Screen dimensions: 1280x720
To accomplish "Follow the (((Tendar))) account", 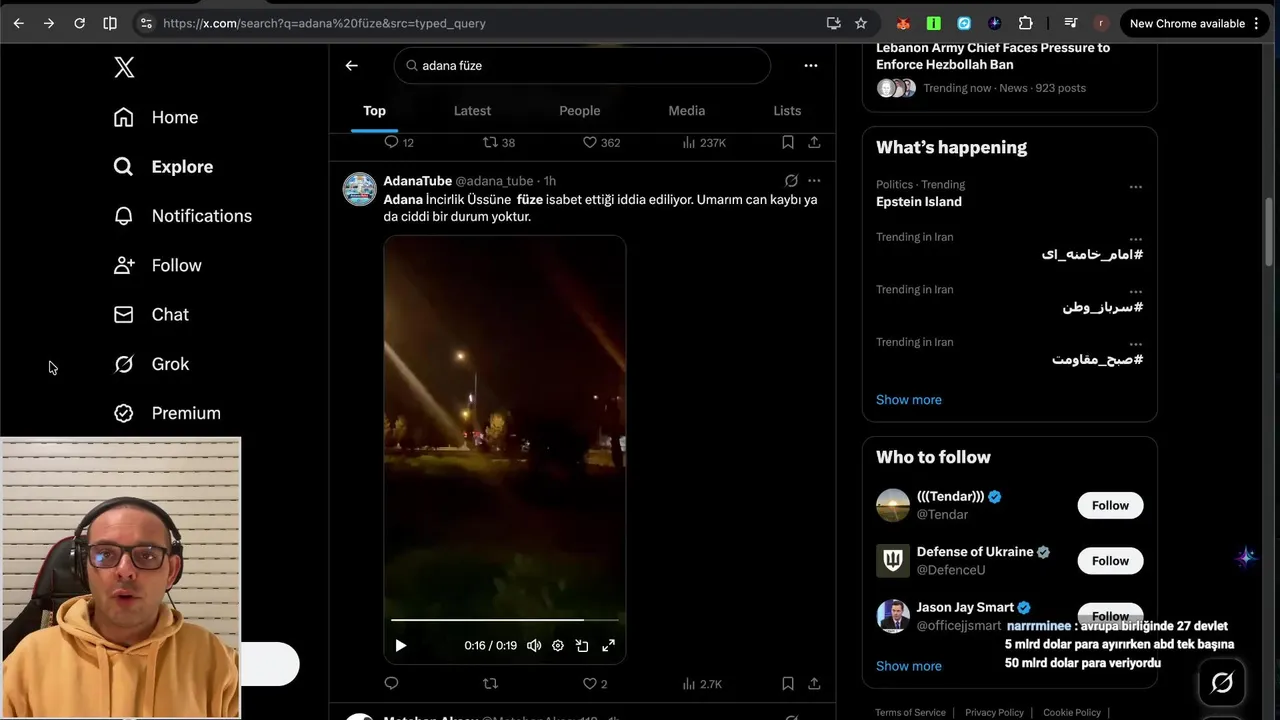I will [x=1110, y=506].
